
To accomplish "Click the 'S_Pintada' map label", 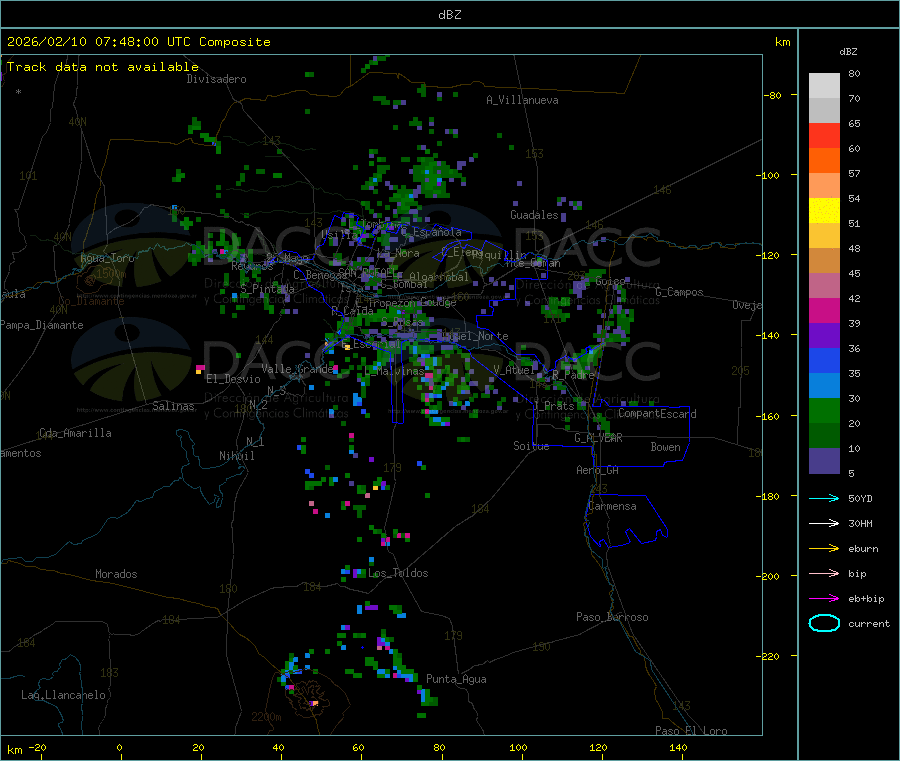I will 267,289.
